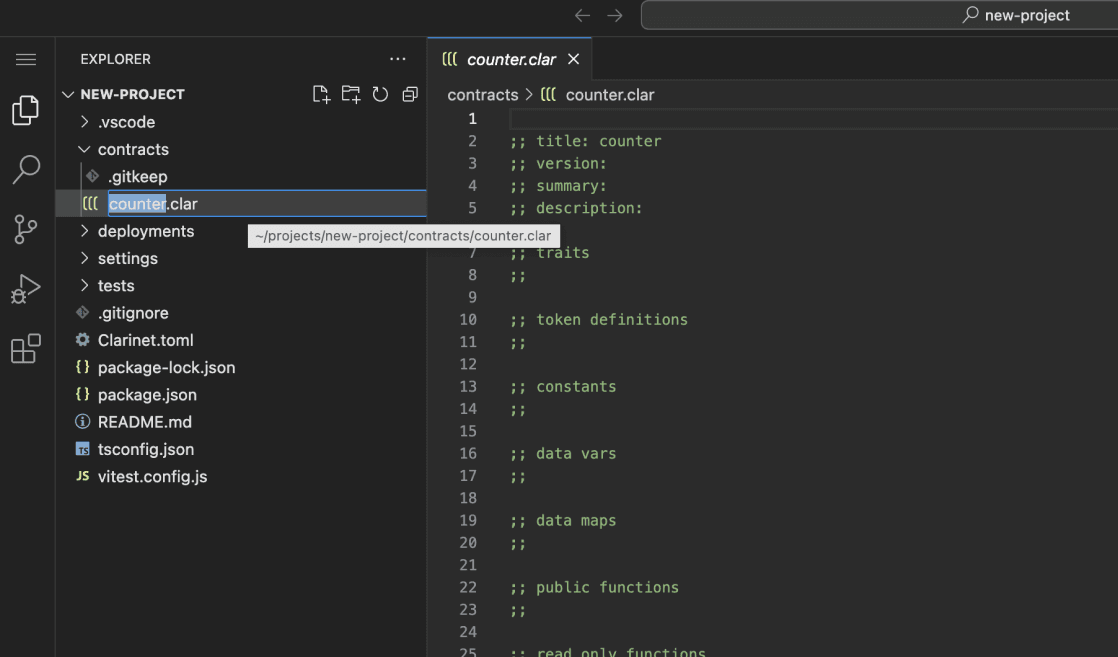The width and height of the screenshot is (1118, 657).
Task: Collapse all folders in Explorer
Action: click(x=410, y=94)
